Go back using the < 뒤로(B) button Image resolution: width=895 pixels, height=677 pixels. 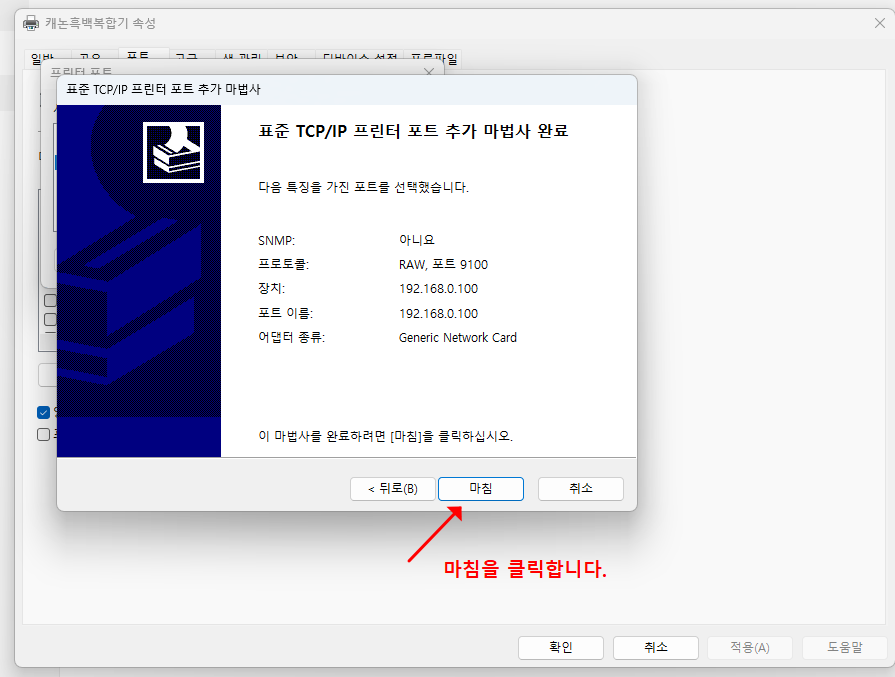pos(392,489)
